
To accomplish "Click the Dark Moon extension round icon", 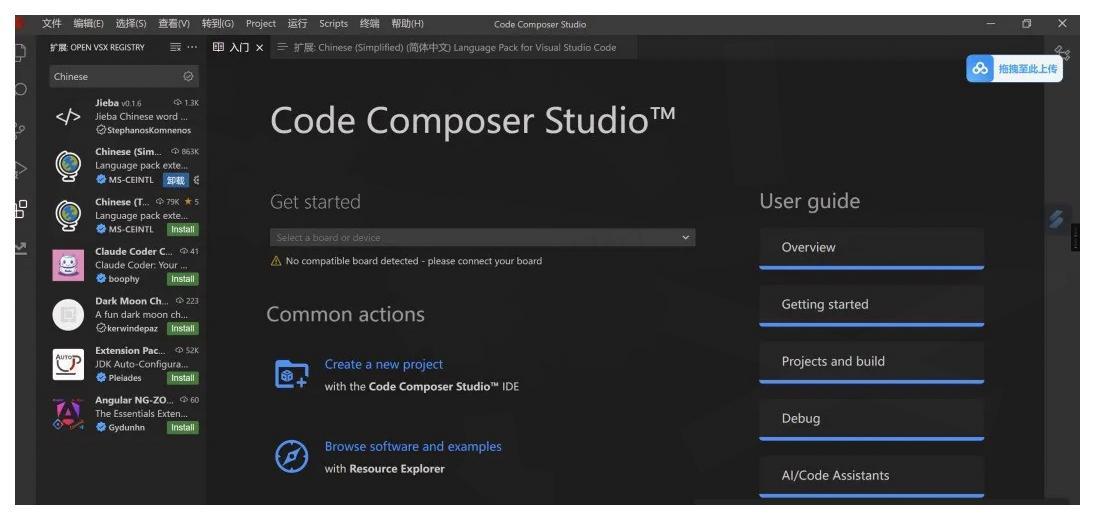I will [x=68, y=315].
